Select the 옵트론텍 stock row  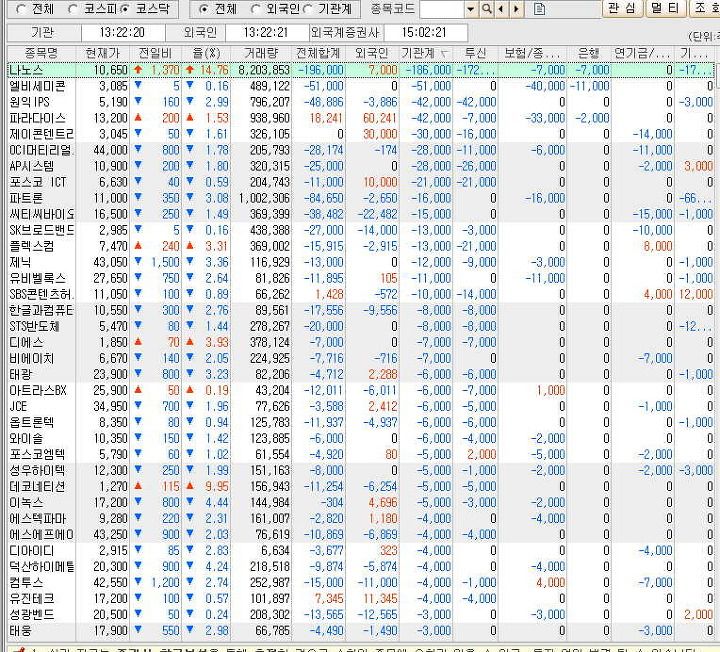click(x=361, y=422)
